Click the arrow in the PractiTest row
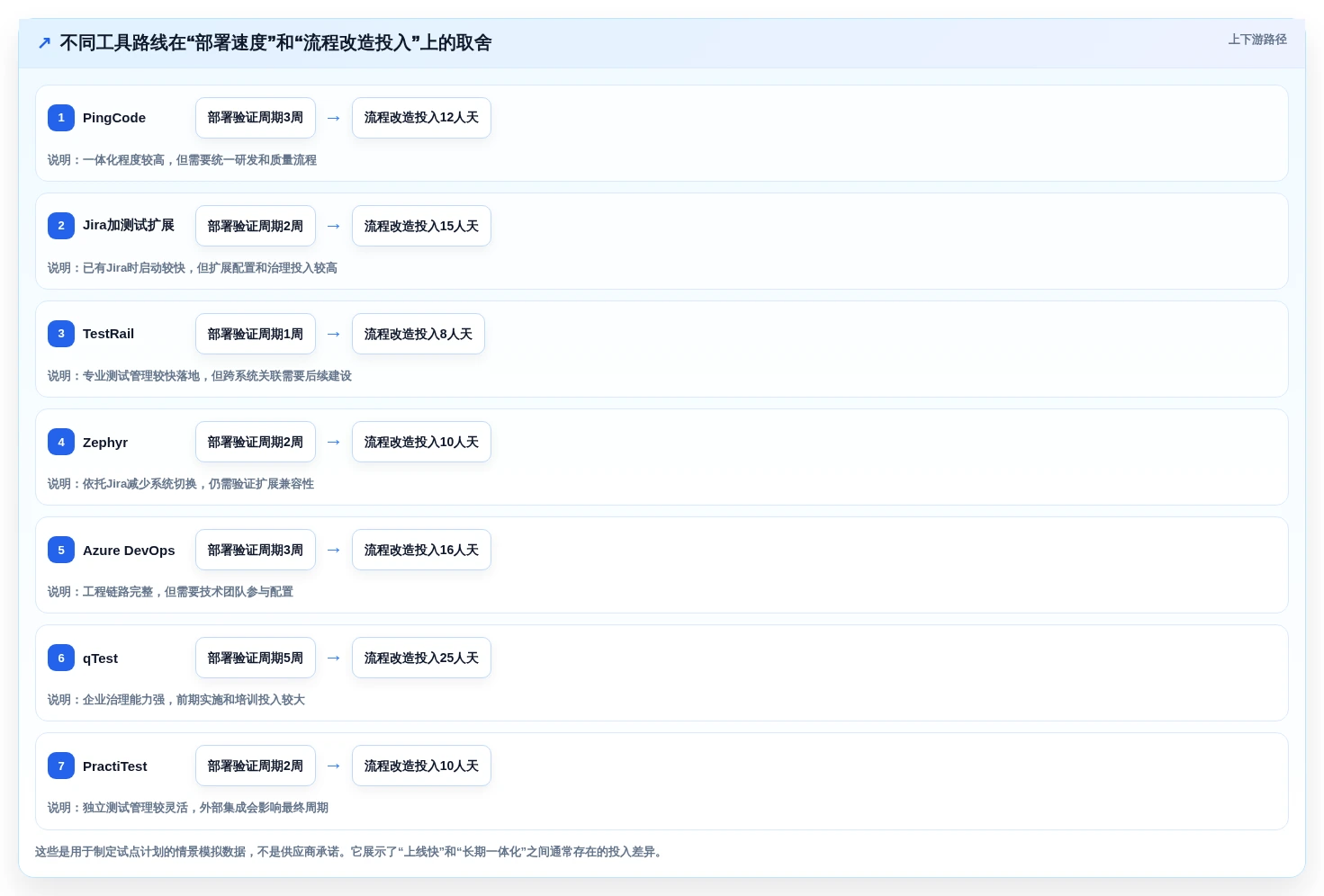 [334, 766]
